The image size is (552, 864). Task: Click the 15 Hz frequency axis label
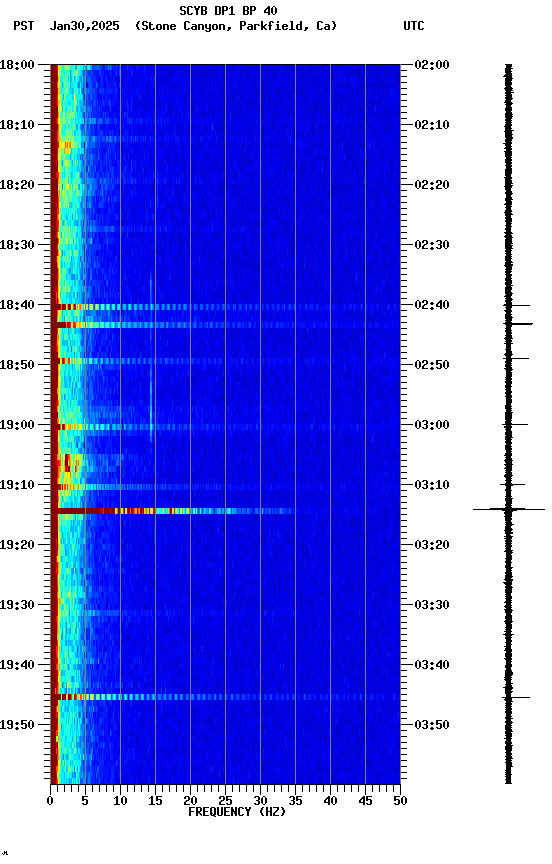pyautogui.click(x=155, y=801)
